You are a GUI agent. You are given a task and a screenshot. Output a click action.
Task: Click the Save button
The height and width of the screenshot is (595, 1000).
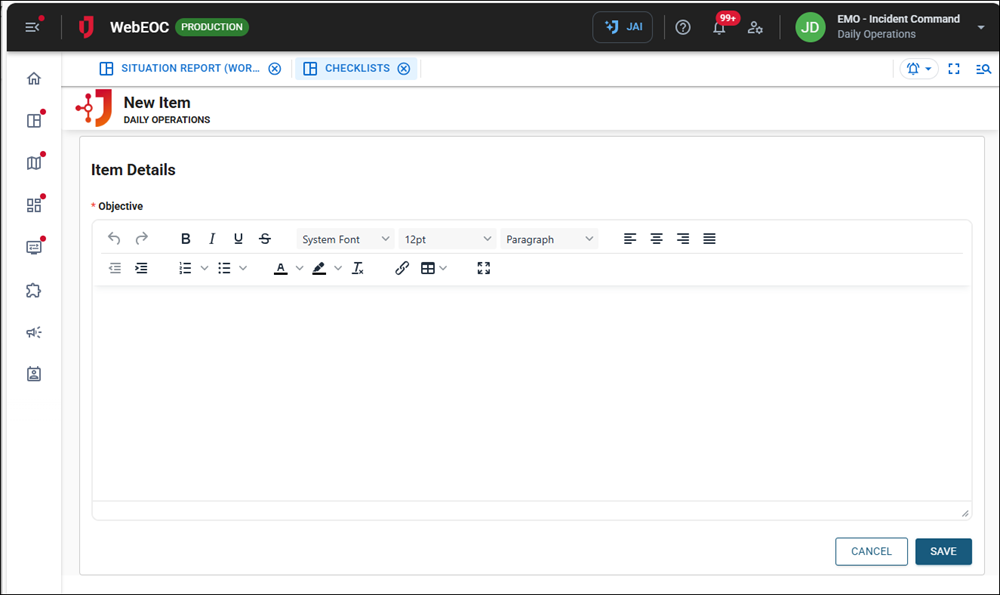coord(943,552)
